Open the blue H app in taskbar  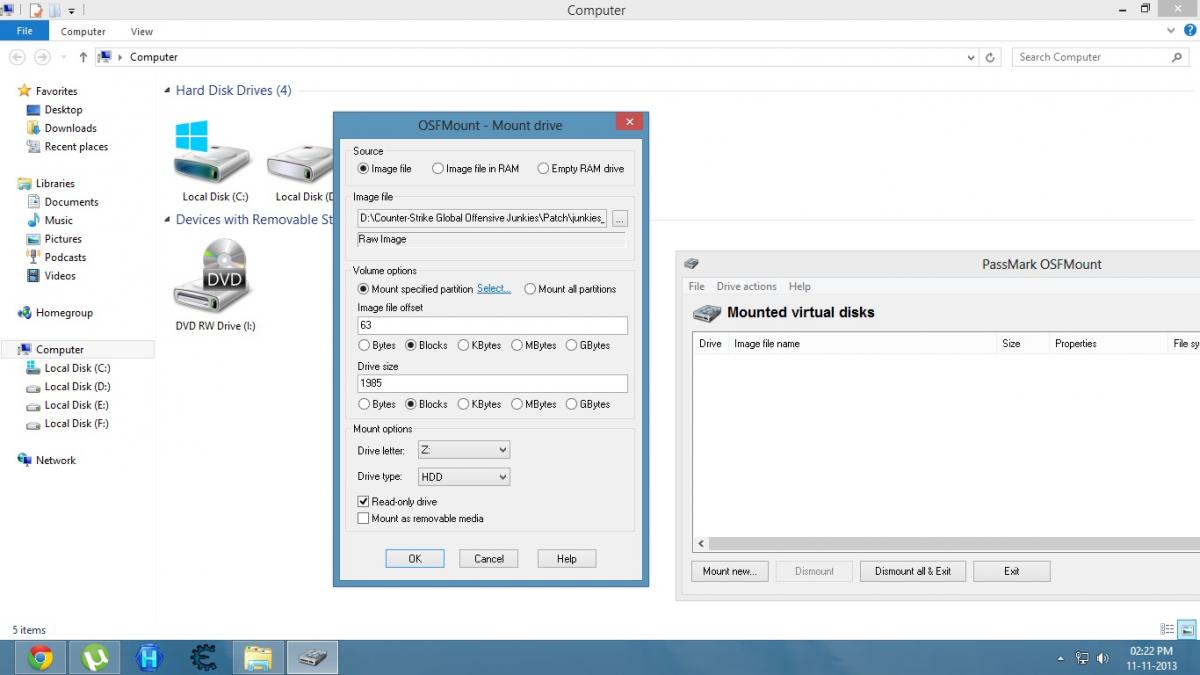click(150, 657)
